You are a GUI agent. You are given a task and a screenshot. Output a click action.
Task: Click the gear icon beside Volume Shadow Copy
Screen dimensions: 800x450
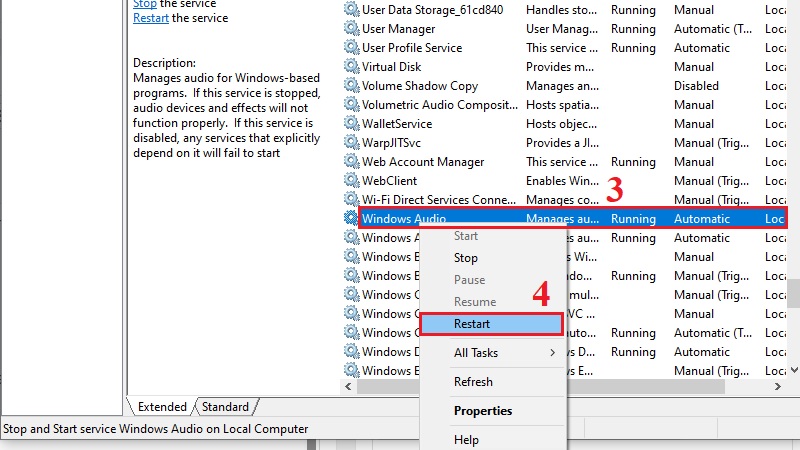[351, 85]
